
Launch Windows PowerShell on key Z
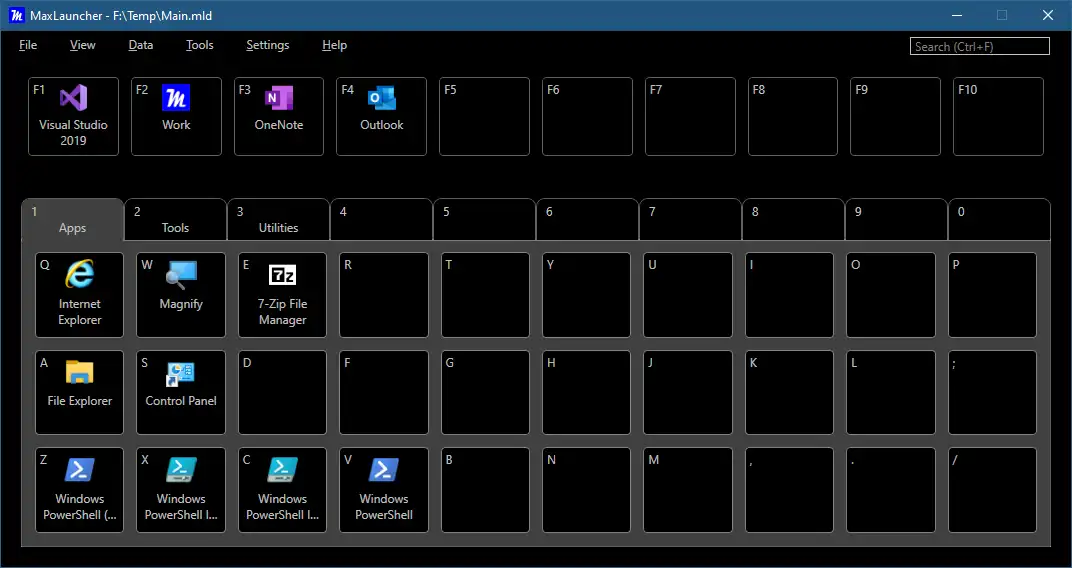[x=79, y=490]
